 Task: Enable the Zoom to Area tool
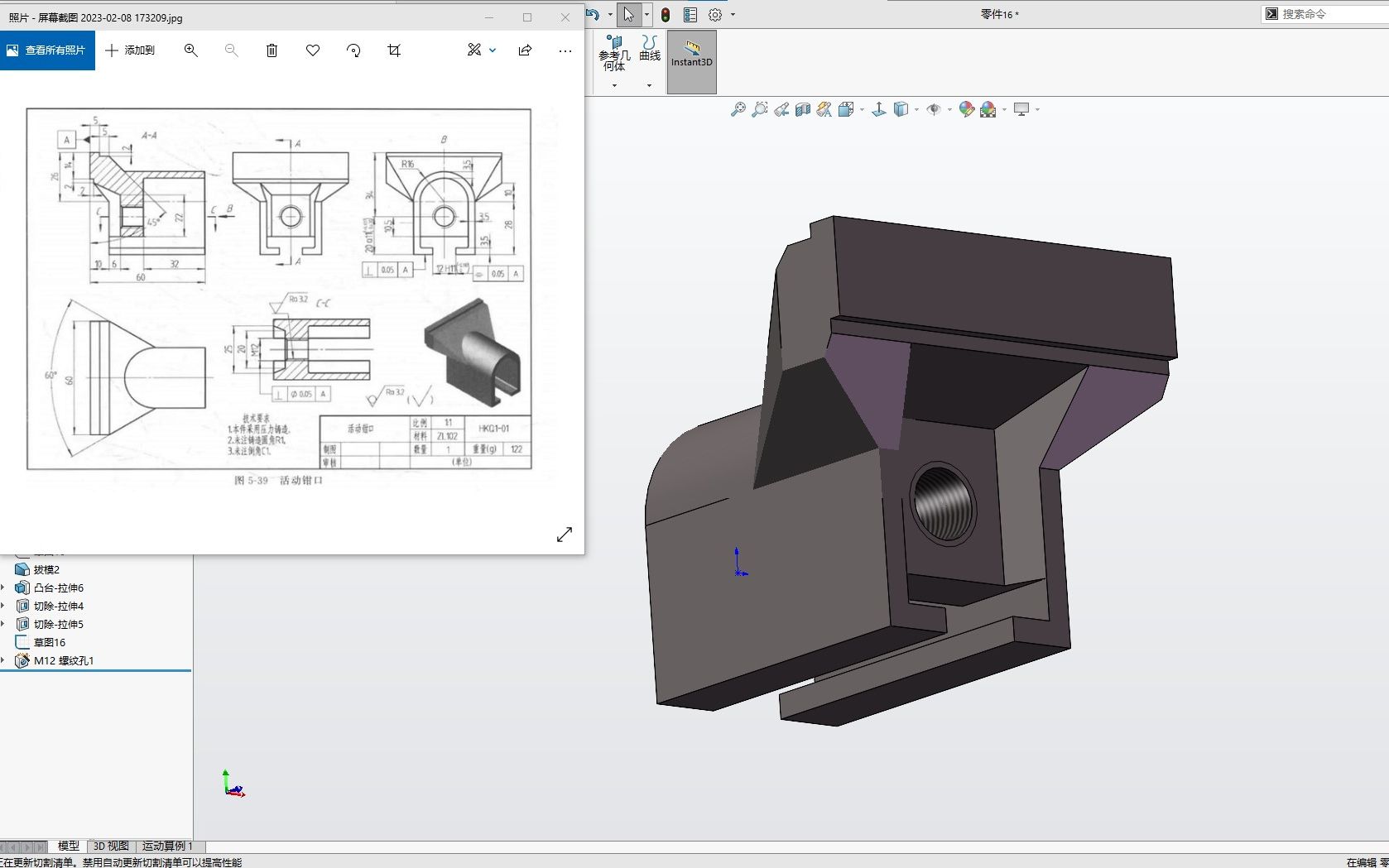(759, 110)
